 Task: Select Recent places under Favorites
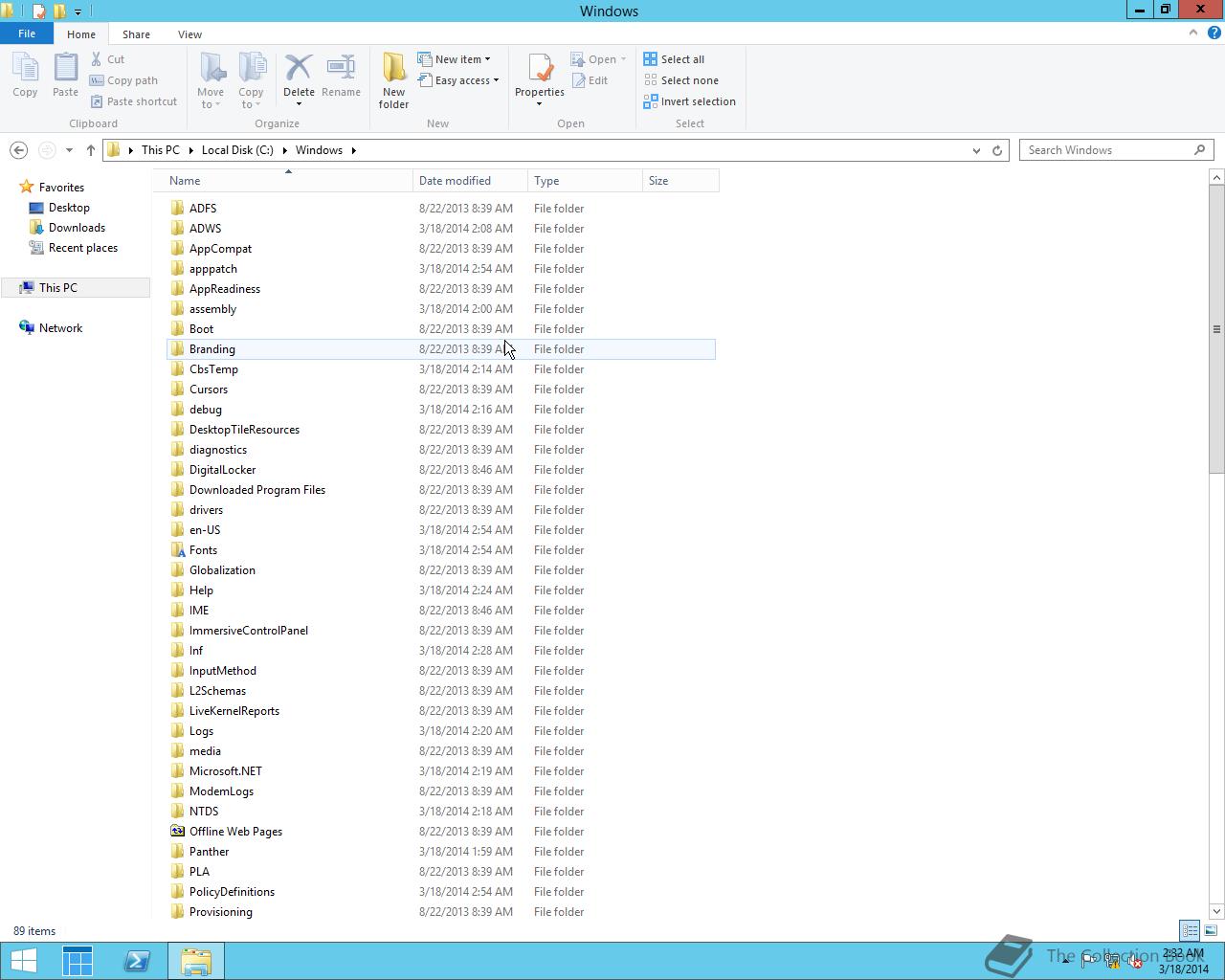(83, 248)
